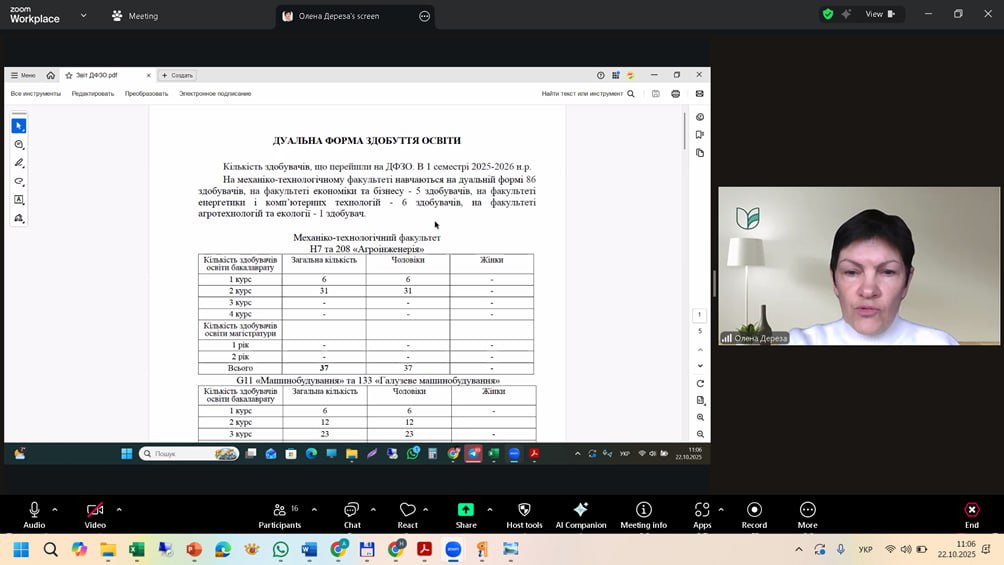The width and height of the screenshot is (1004, 565).
Task: Click the green Share screen icon
Action: [466, 510]
